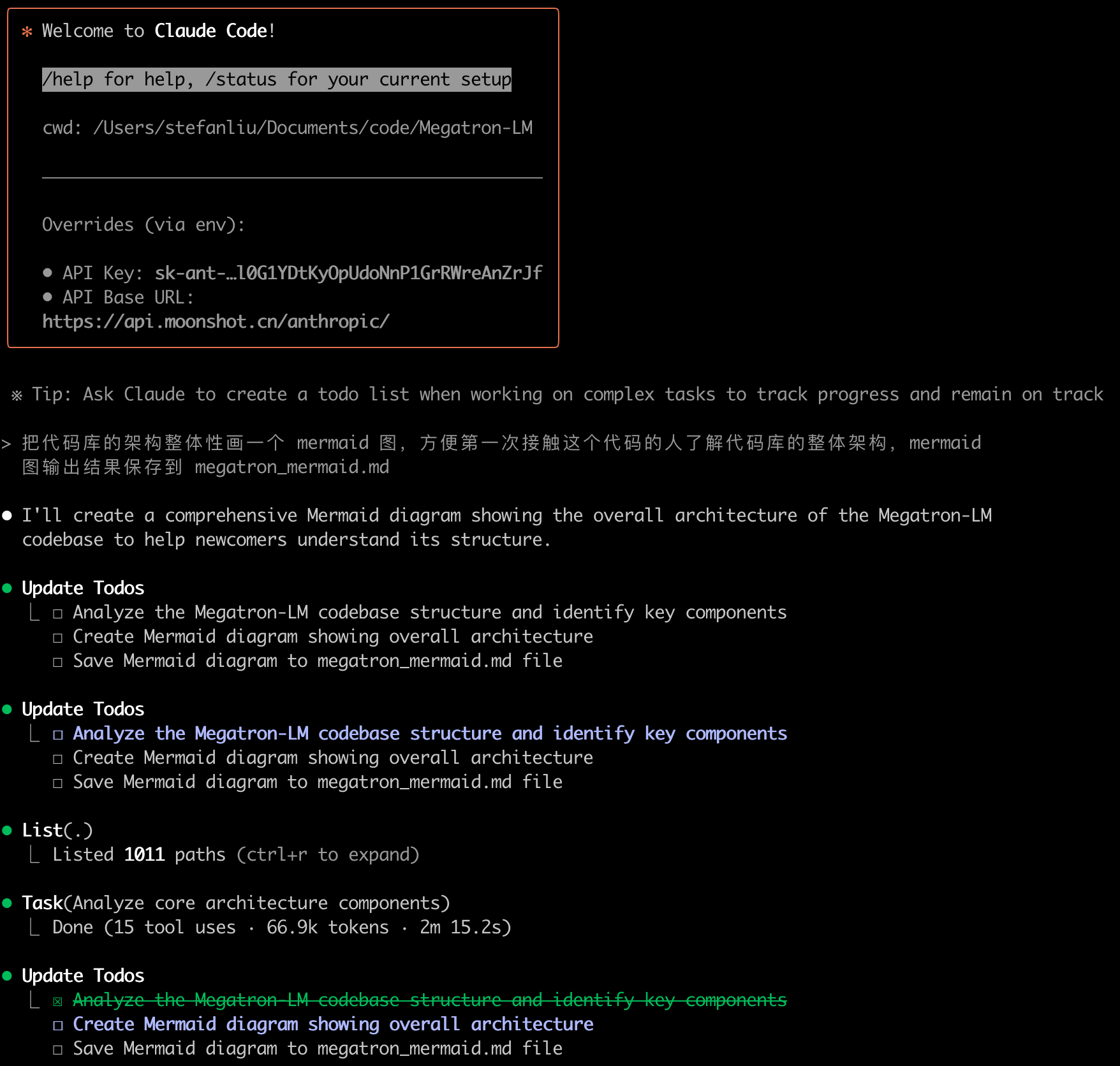Toggle second-list checkbox for Create Mermaid diagram

tap(58, 759)
